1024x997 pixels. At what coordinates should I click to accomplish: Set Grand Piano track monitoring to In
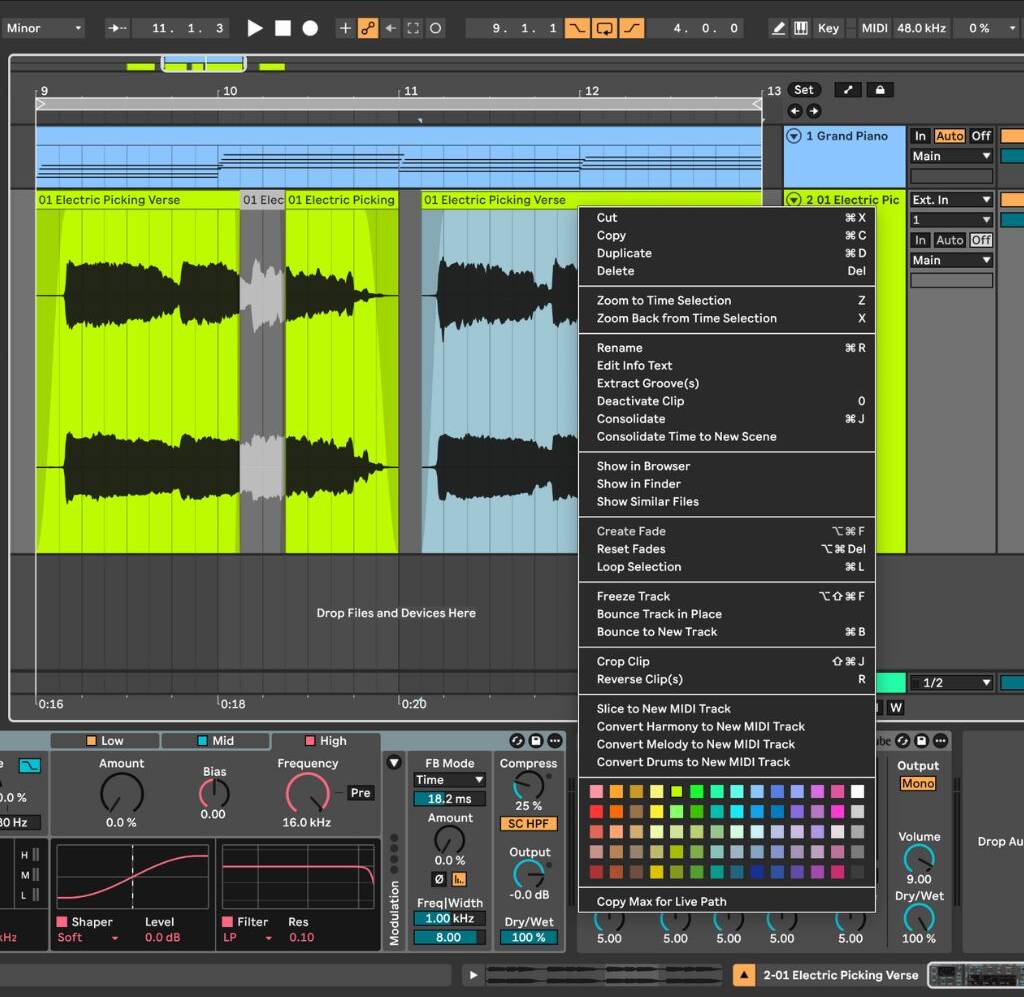click(921, 135)
